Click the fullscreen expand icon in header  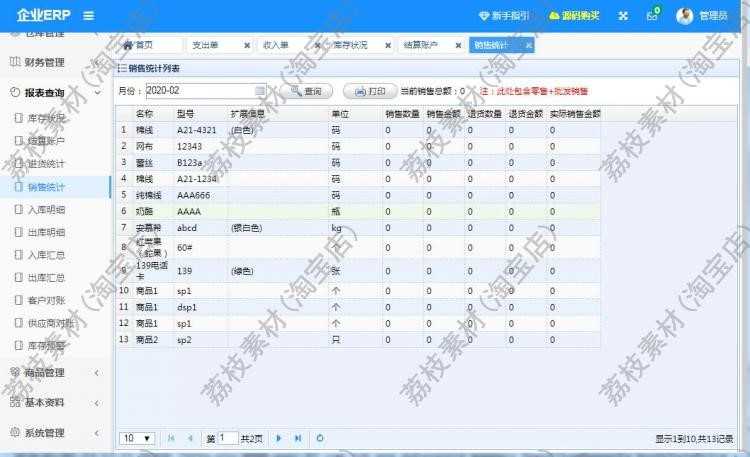pos(623,16)
